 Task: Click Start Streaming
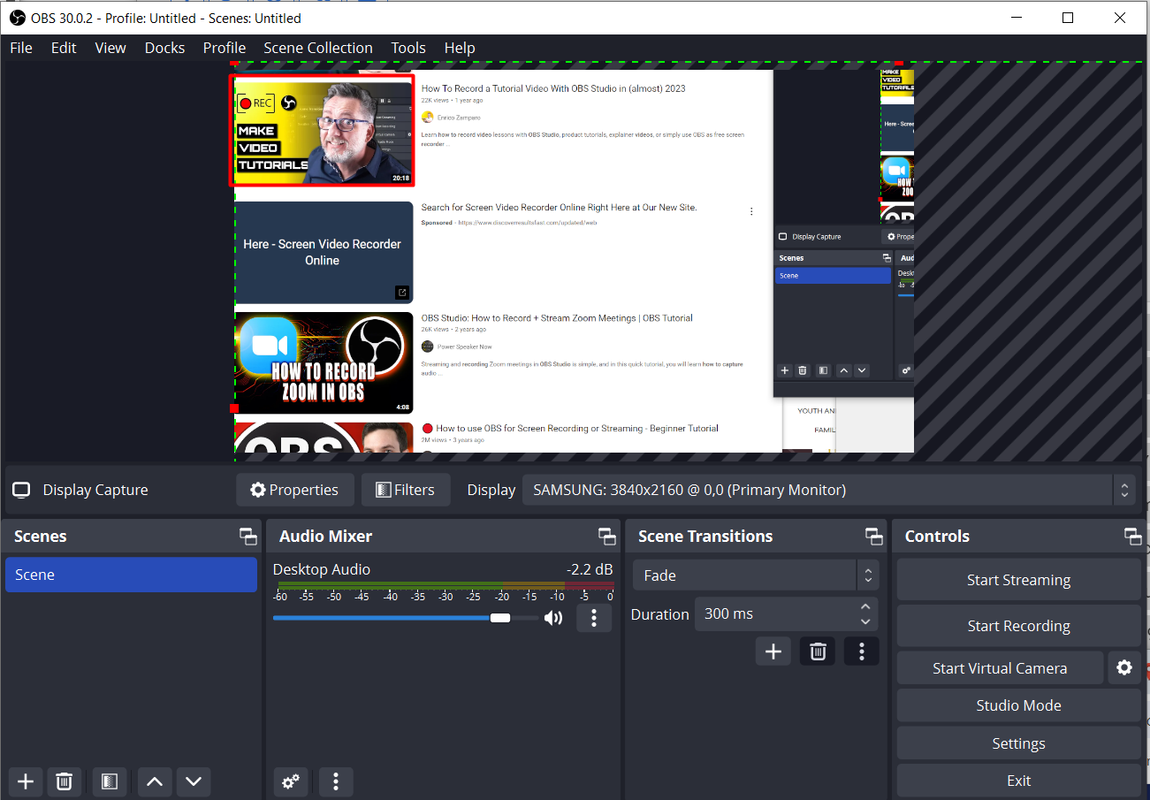coord(1019,580)
